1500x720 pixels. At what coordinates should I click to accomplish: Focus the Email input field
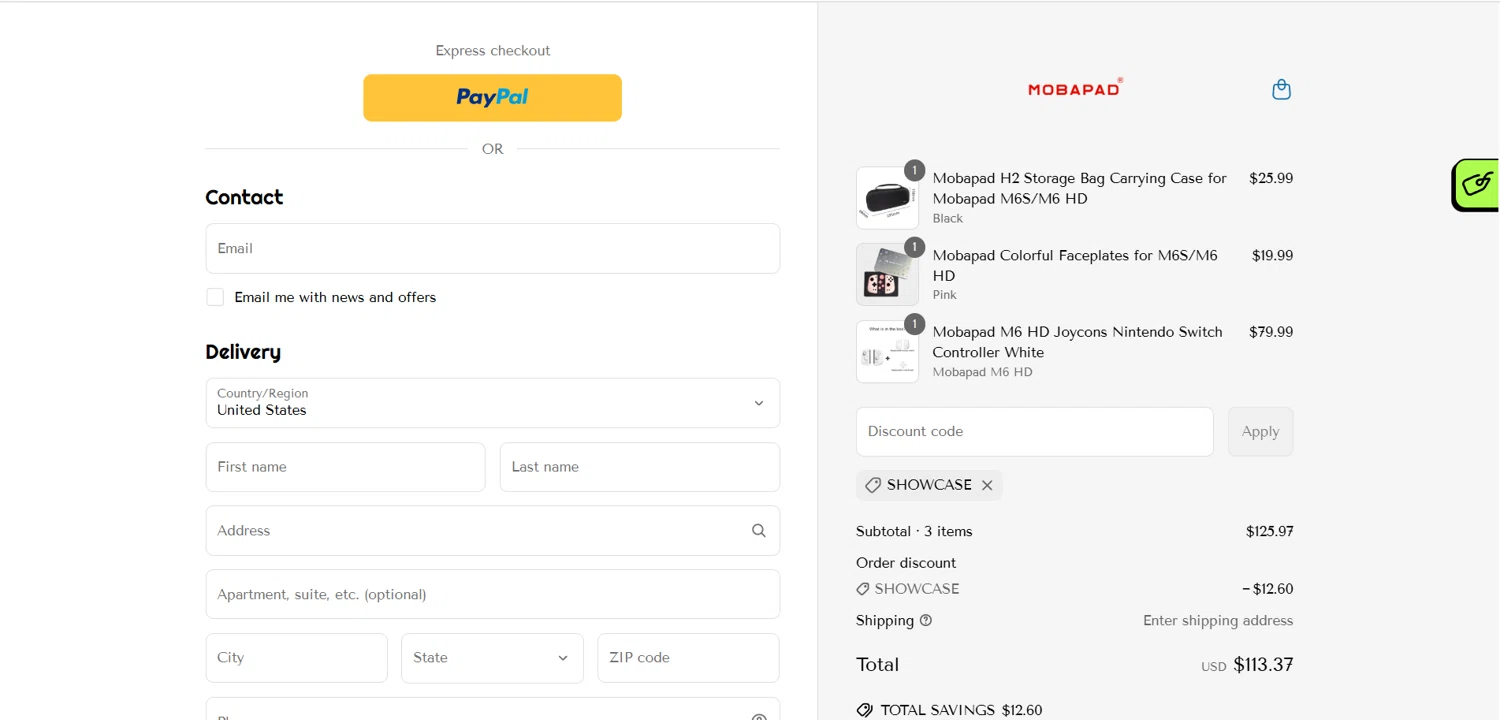click(493, 248)
